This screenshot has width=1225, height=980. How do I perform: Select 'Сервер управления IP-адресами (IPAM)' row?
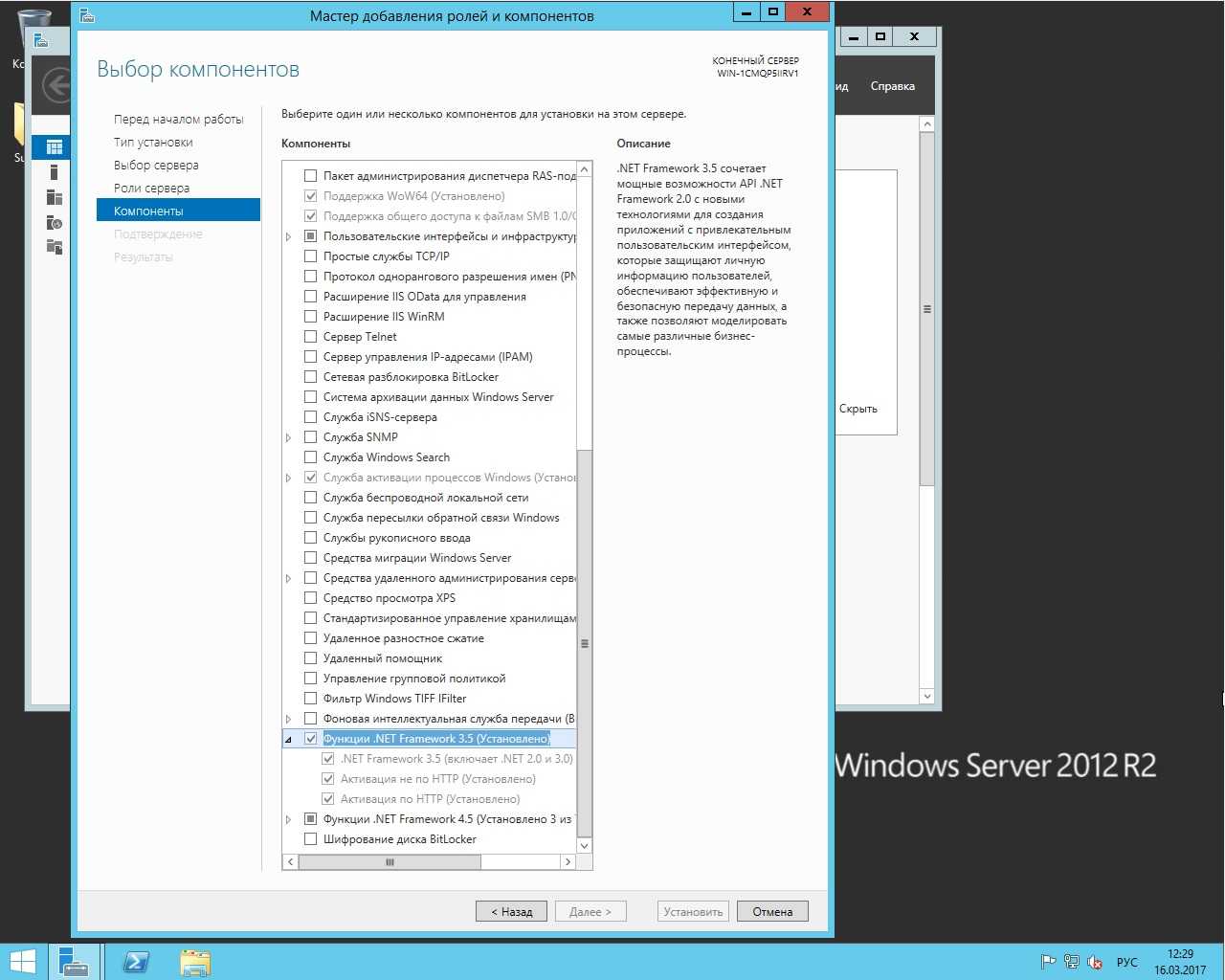[x=428, y=357]
